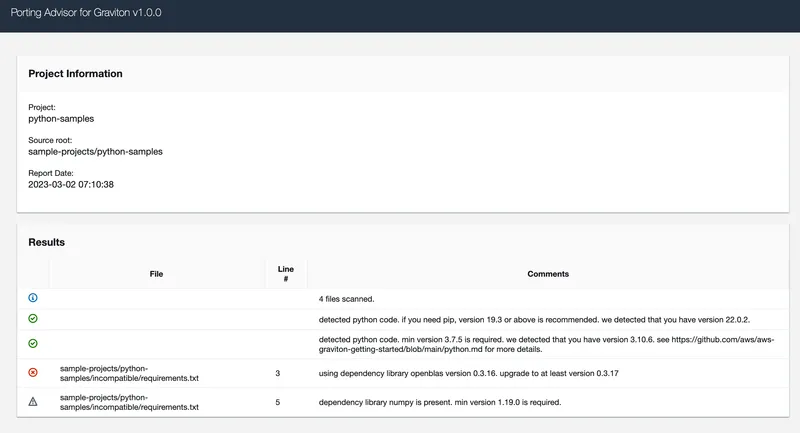Click the source root path sample-projects/python-samples
800x433 pixels.
(95, 151)
